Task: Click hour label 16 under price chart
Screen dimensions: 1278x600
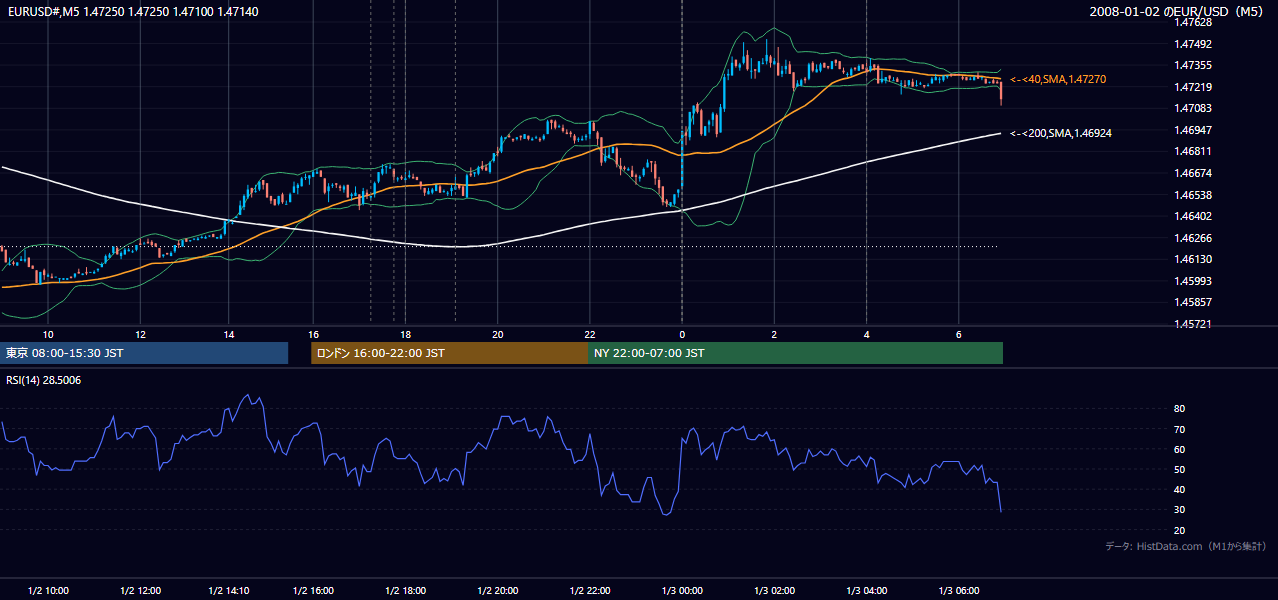Action: (x=313, y=334)
